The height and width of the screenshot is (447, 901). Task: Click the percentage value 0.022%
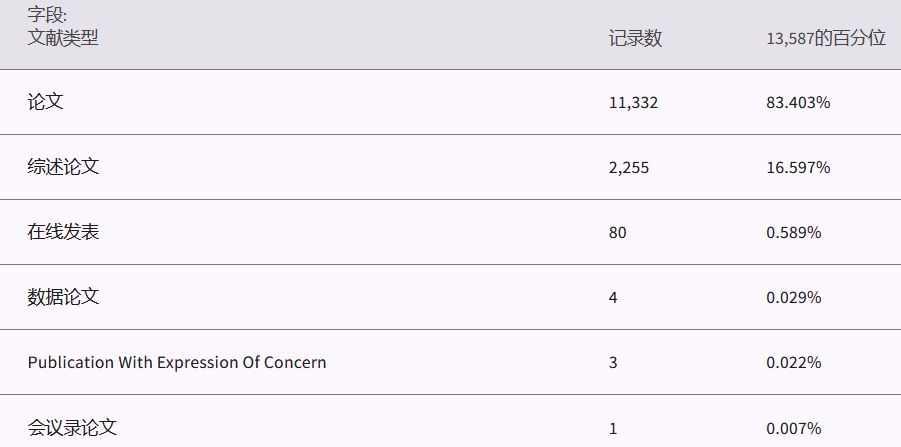(x=794, y=363)
